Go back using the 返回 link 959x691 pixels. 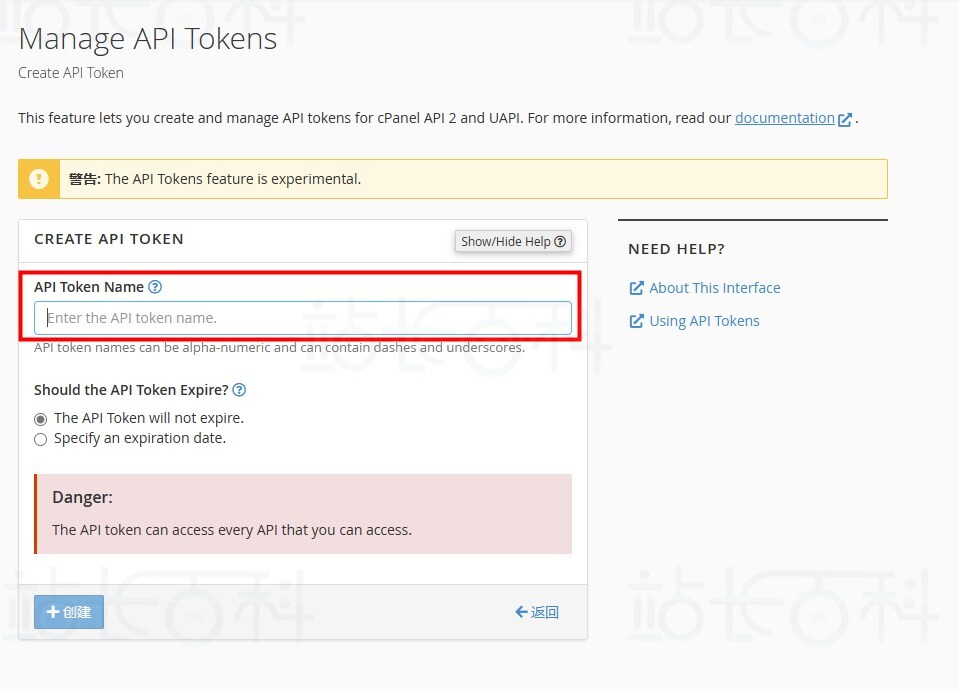(536, 612)
